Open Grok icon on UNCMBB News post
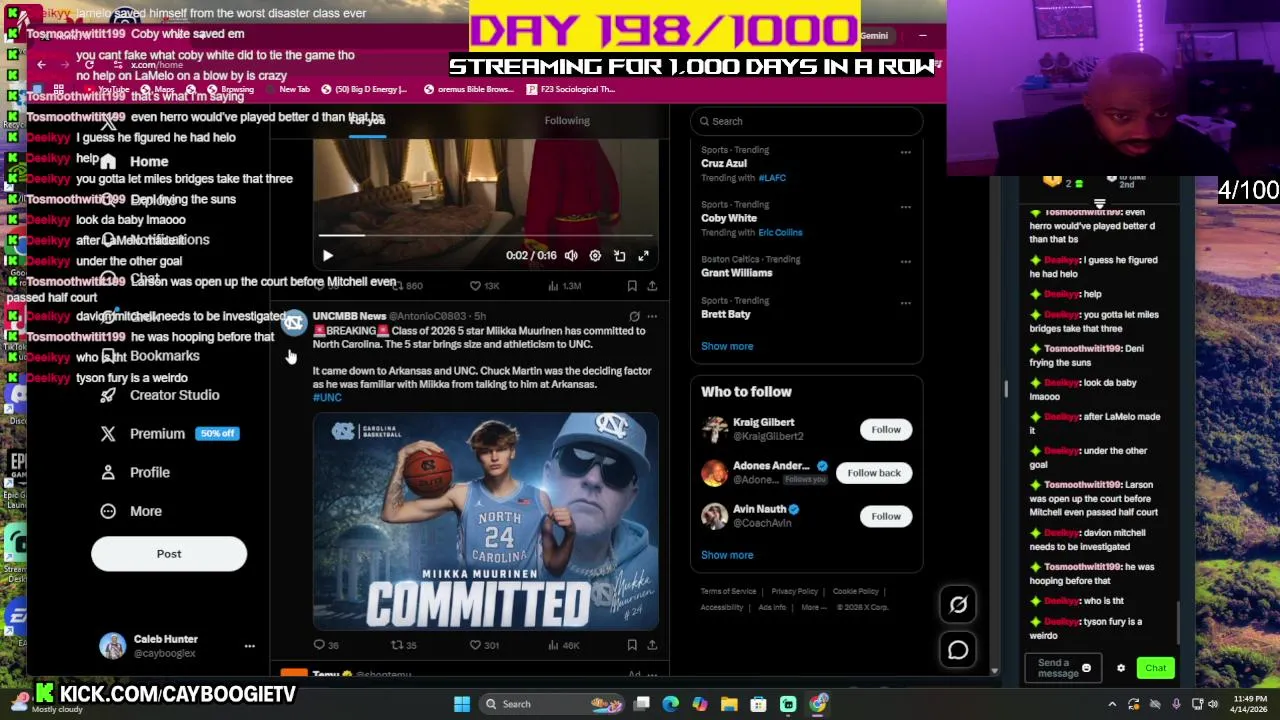The image size is (1280, 720). click(634, 316)
